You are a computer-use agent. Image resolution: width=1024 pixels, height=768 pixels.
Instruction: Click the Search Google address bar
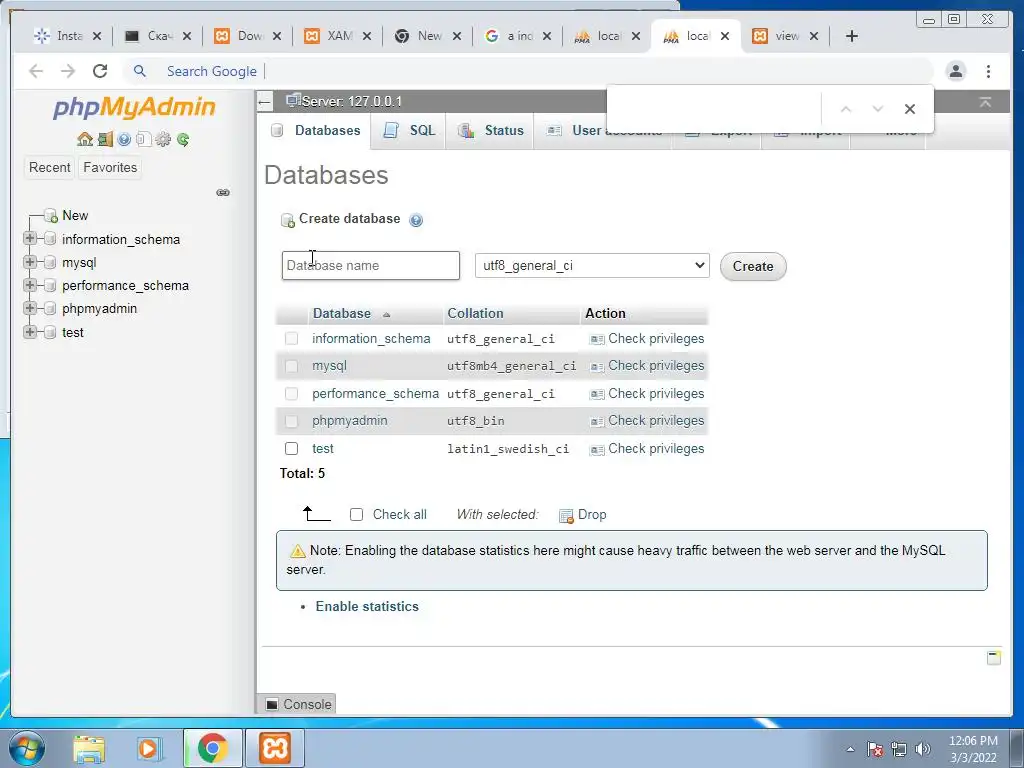[529, 71]
